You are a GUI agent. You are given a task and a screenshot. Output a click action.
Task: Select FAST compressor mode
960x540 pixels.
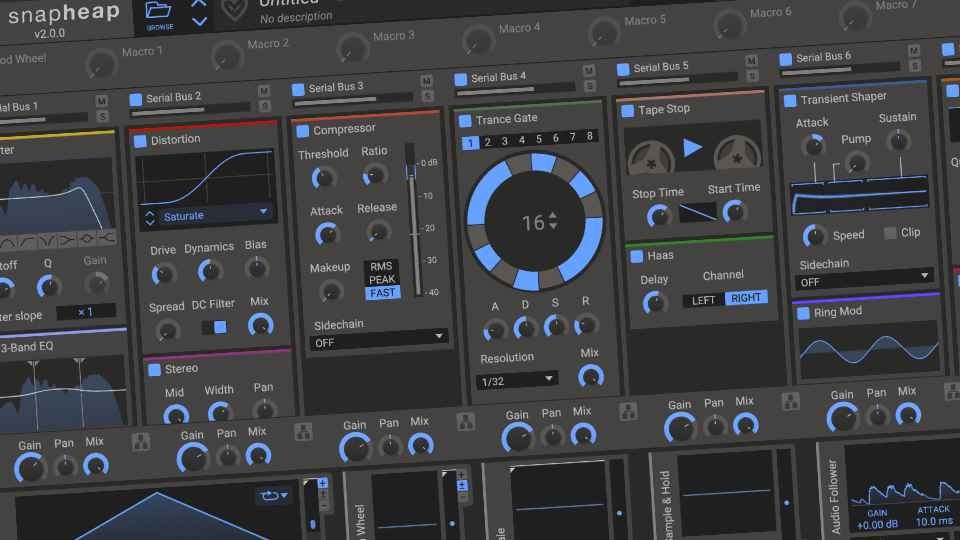pyautogui.click(x=383, y=293)
